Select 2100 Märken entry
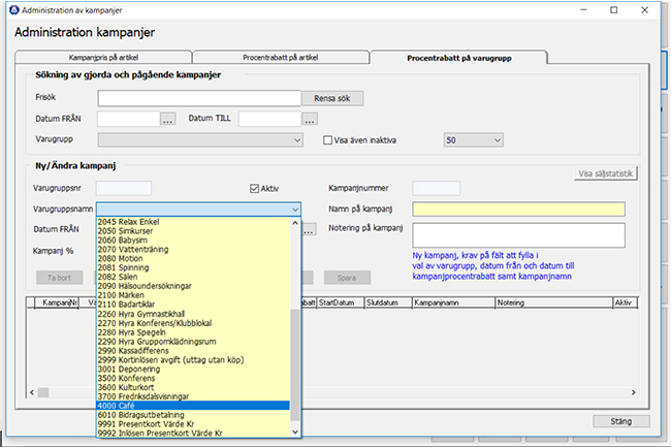 pyautogui.click(x=193, y=295)
